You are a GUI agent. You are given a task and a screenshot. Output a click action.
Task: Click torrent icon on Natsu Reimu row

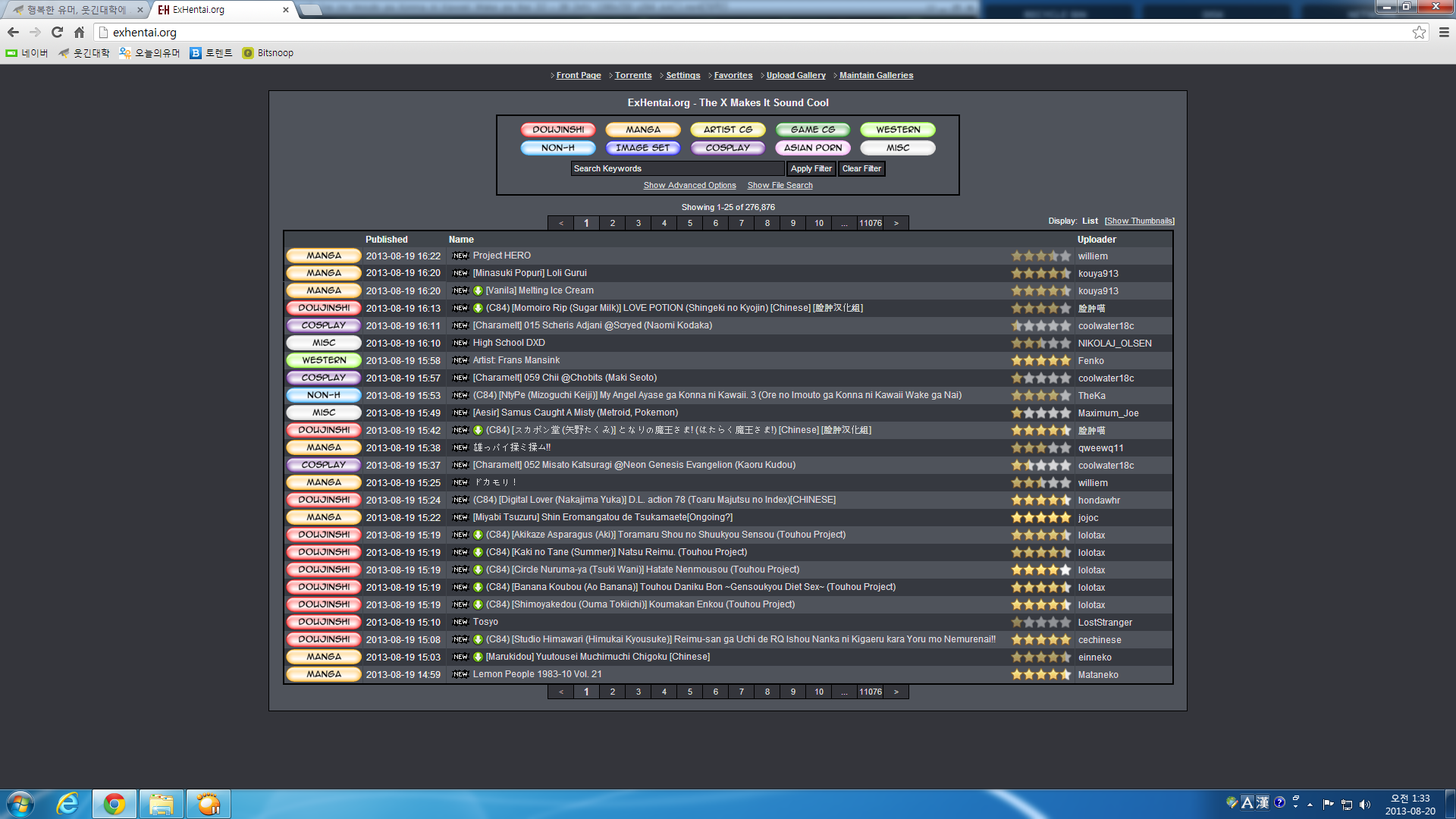pos(478,552)
